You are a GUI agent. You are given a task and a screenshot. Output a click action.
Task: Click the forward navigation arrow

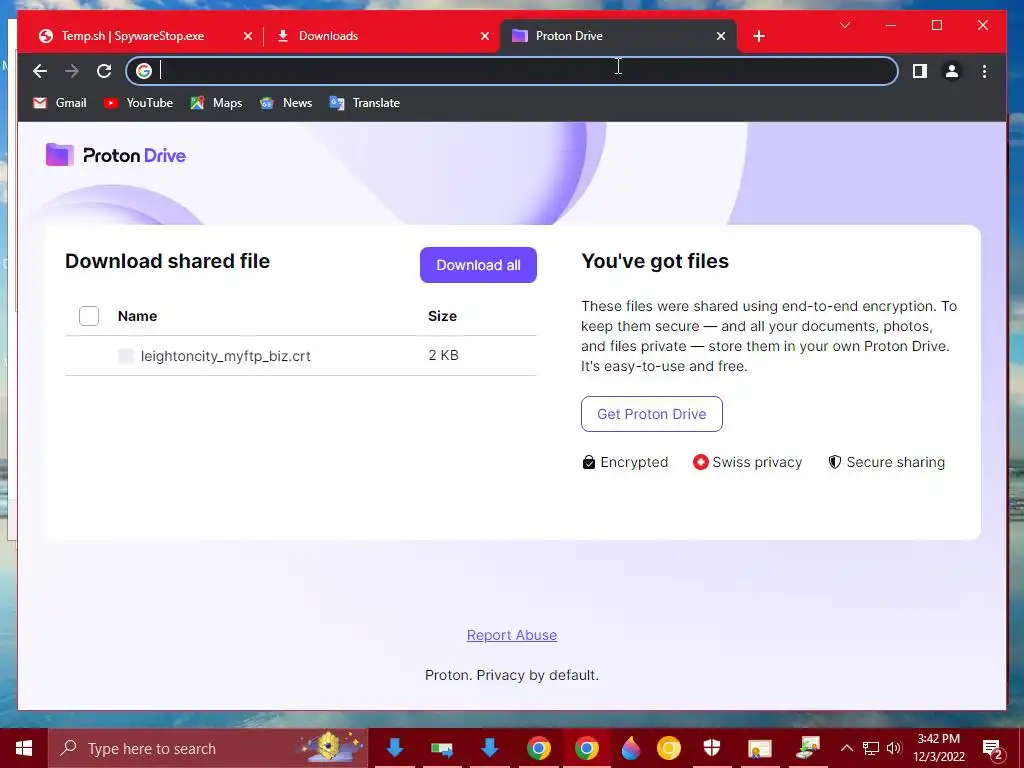click(x=72, y=71)
